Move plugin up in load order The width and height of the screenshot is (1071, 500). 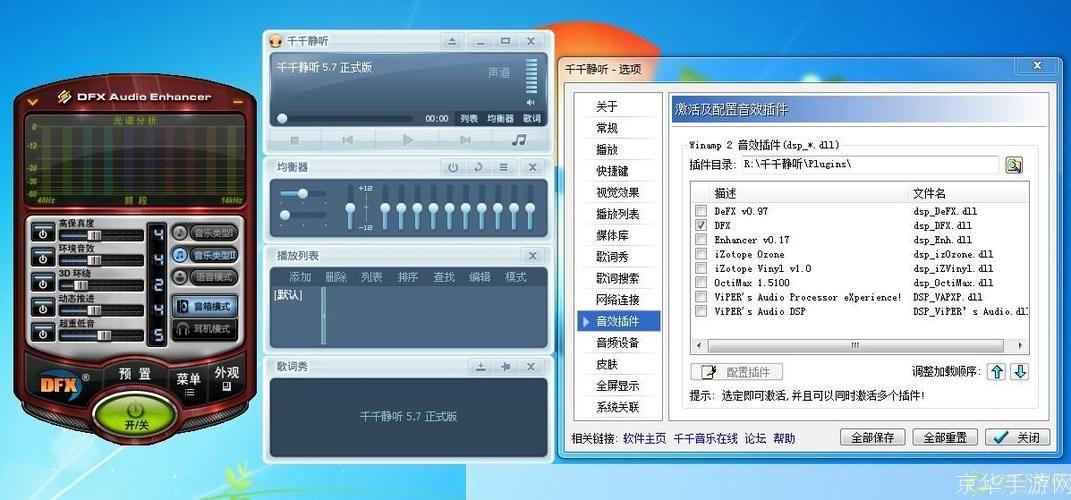997,372
